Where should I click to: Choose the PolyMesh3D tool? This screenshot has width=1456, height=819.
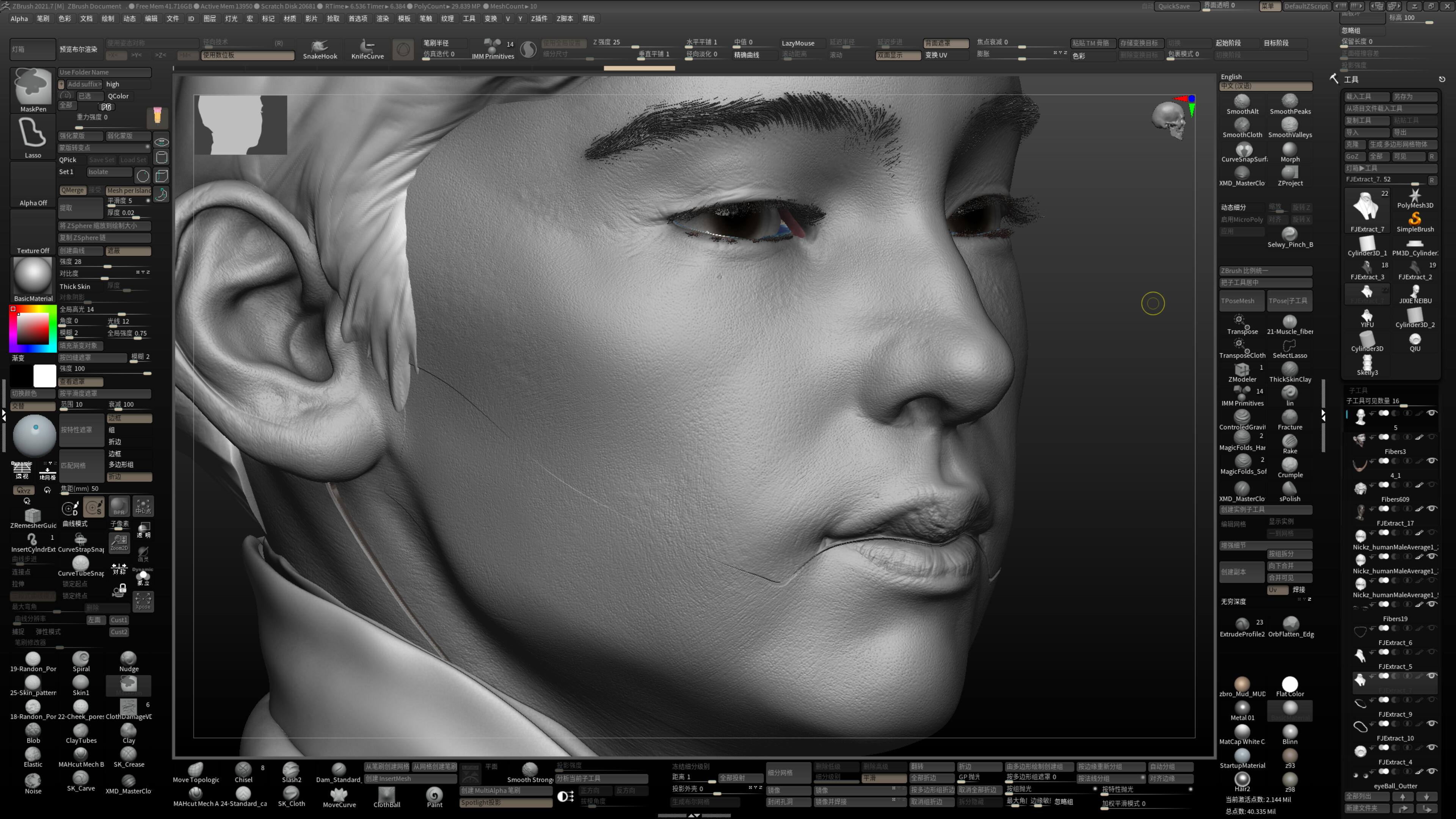click(1415, 198)
